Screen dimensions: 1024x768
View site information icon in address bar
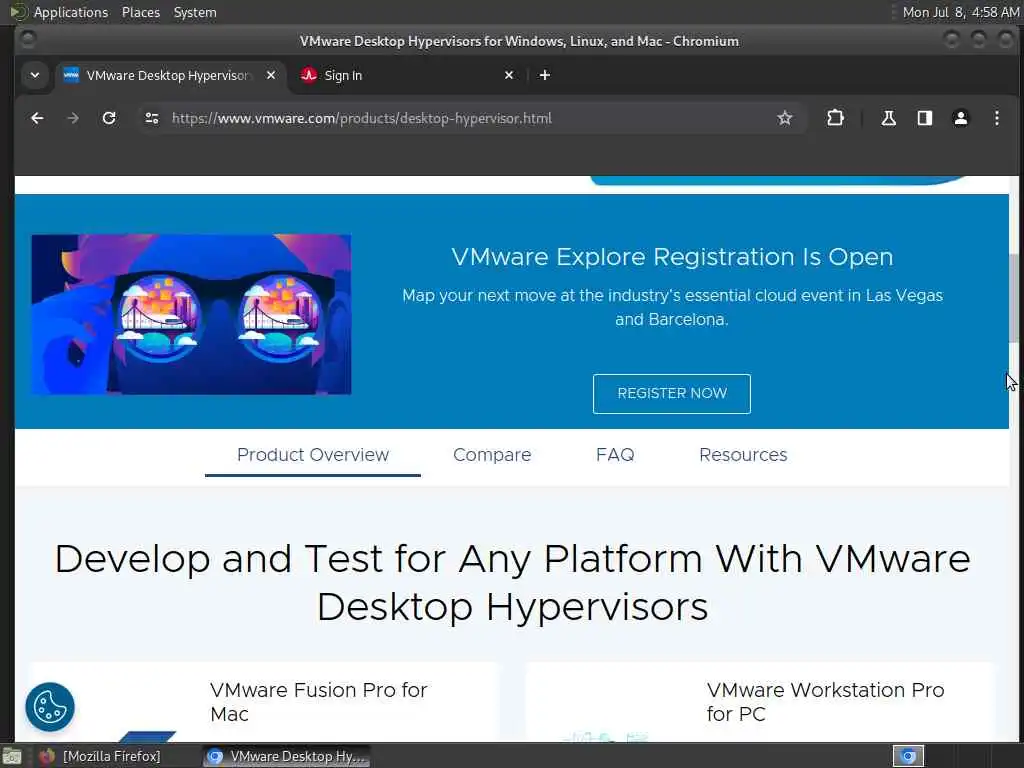(152, 118)
